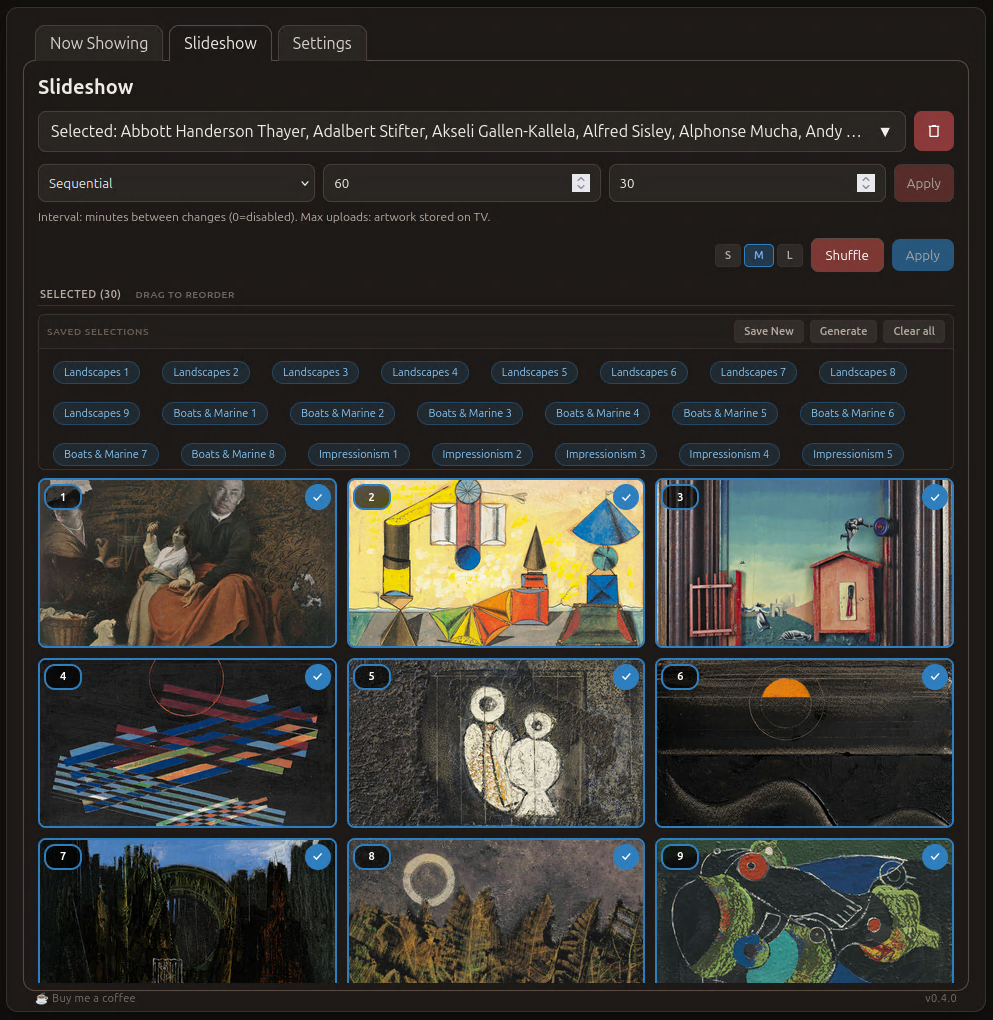Load the Impressionism 1 saved selection
The width and height of the screenshot is (993, 1020).
[x=358, y=454]
